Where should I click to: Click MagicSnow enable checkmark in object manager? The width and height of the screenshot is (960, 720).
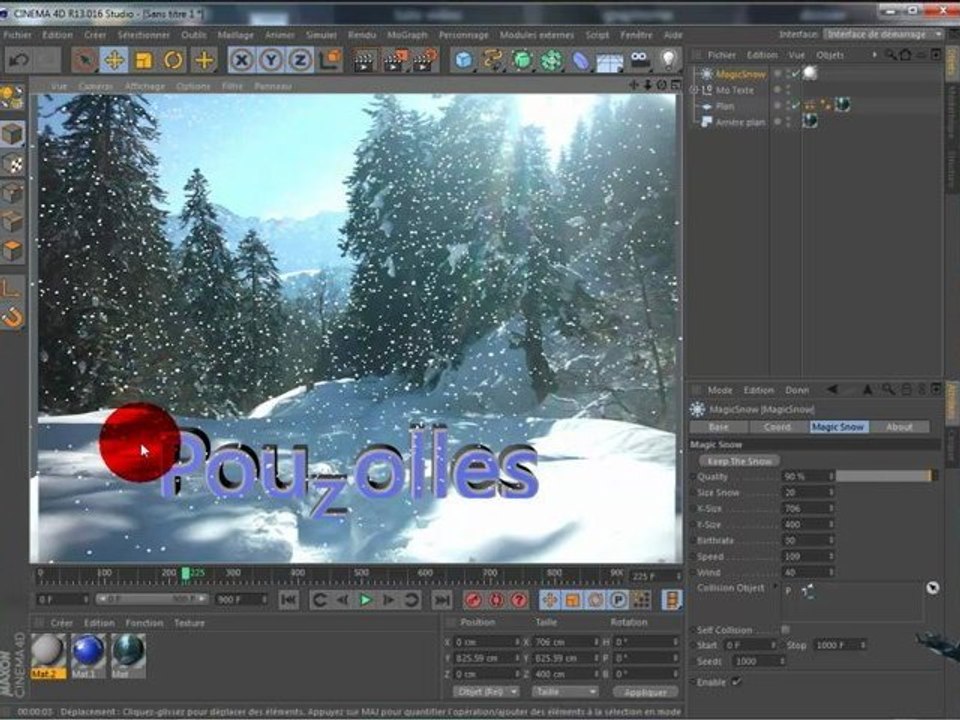tap(795, 74)
